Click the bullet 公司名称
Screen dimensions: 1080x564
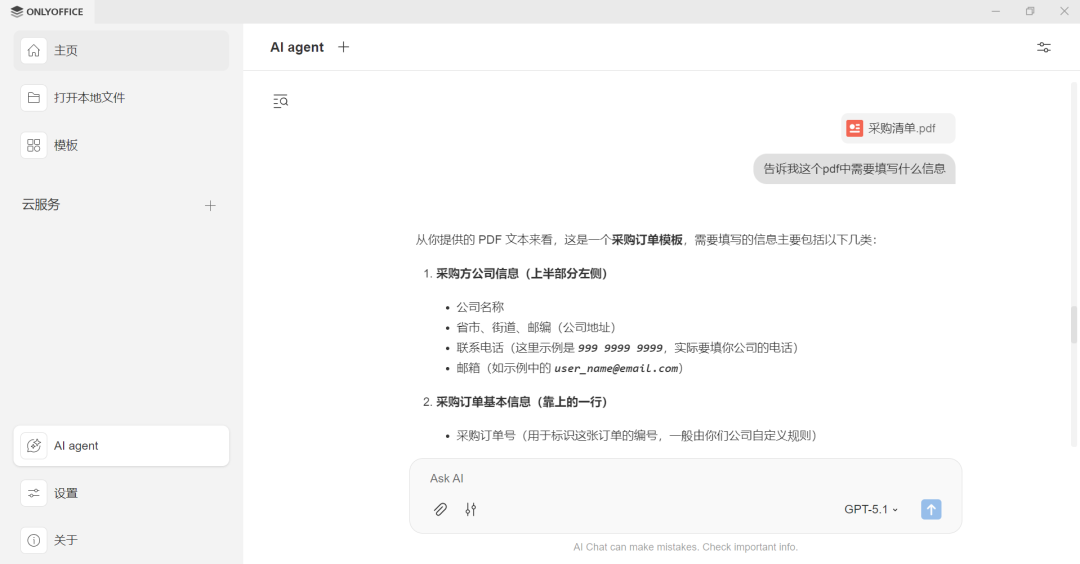(480, 307)
